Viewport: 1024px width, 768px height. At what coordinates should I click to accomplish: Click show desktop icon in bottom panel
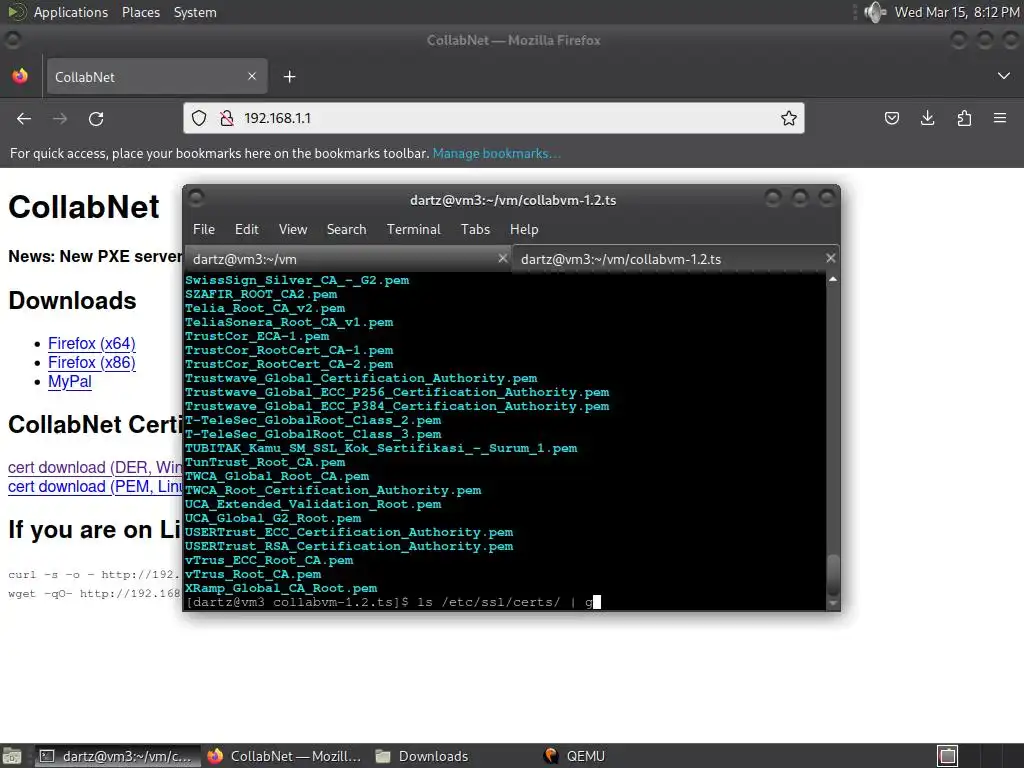point(12,756)
